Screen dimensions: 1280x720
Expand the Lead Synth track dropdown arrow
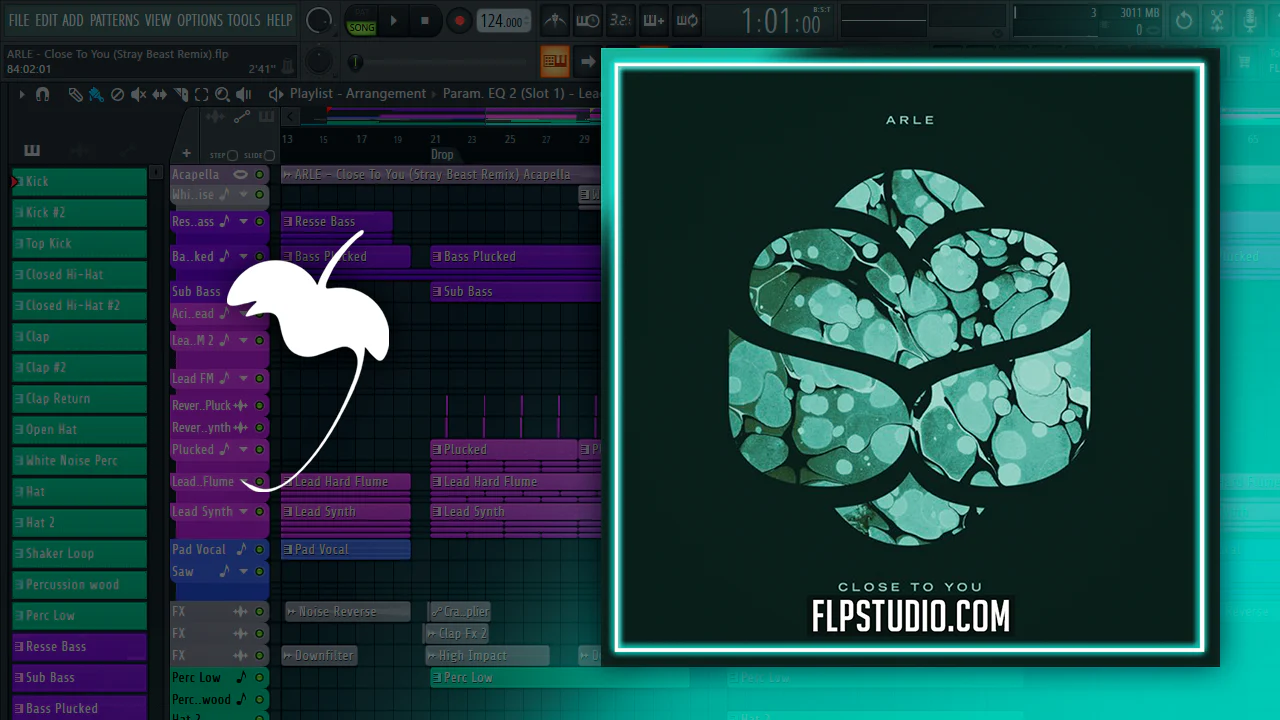tap(243, 511)
